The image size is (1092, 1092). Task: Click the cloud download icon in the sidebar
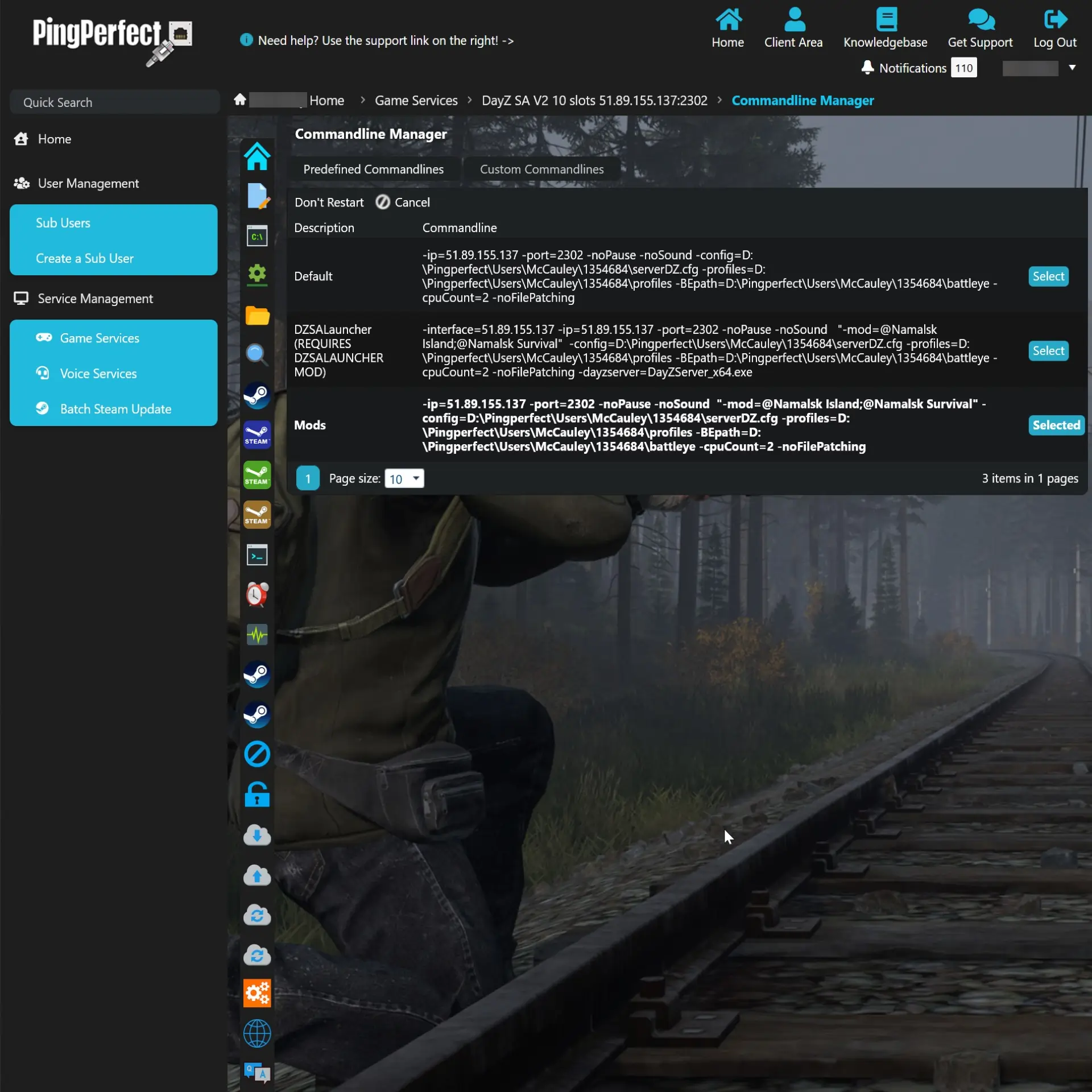pyautogui.click(x=257, y=835)
